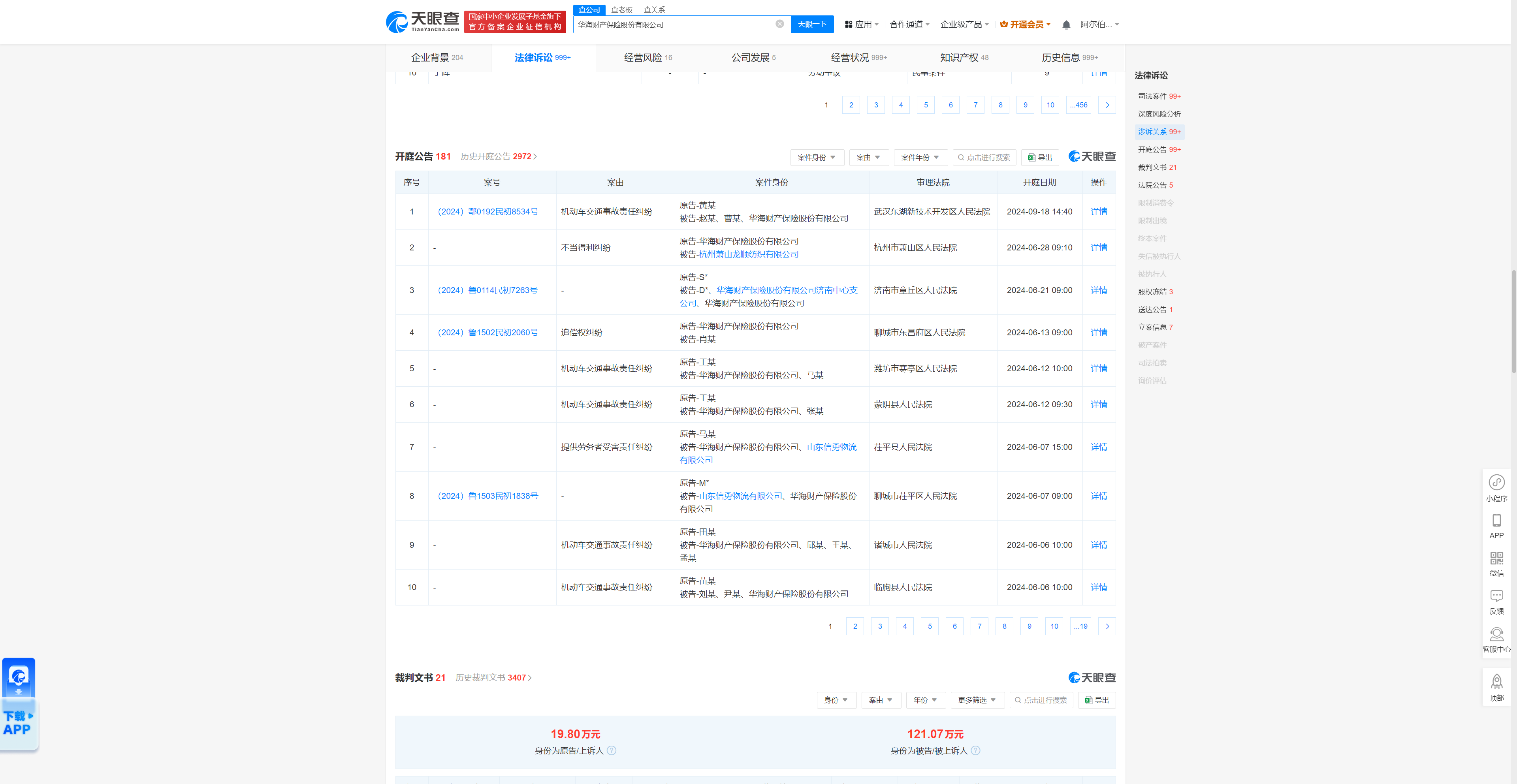
Task: Expand the 合作通道 header menu
Action: pyautogui.click(x=909, y=25)
